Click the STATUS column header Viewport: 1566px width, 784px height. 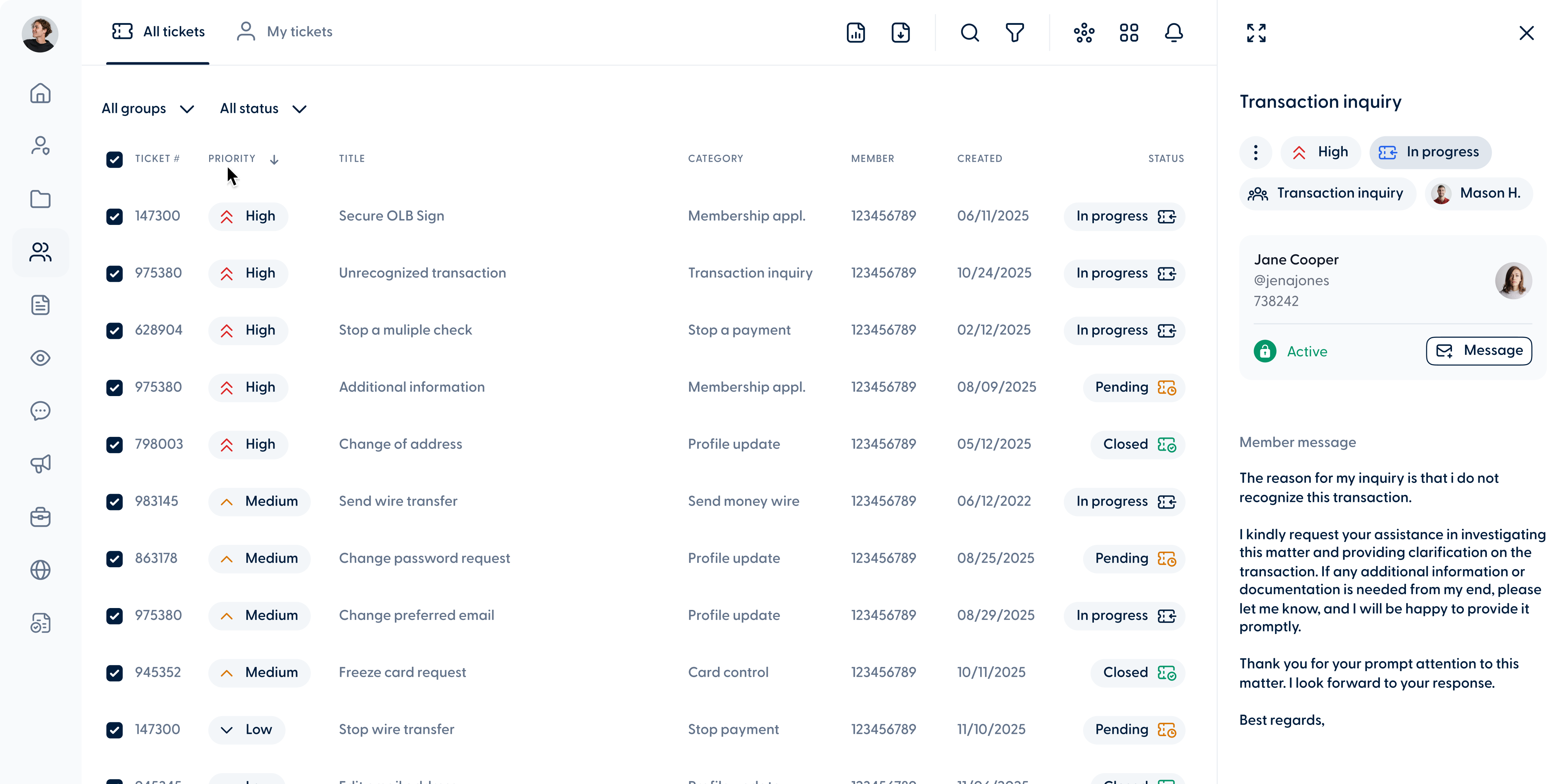(1166, 159)
